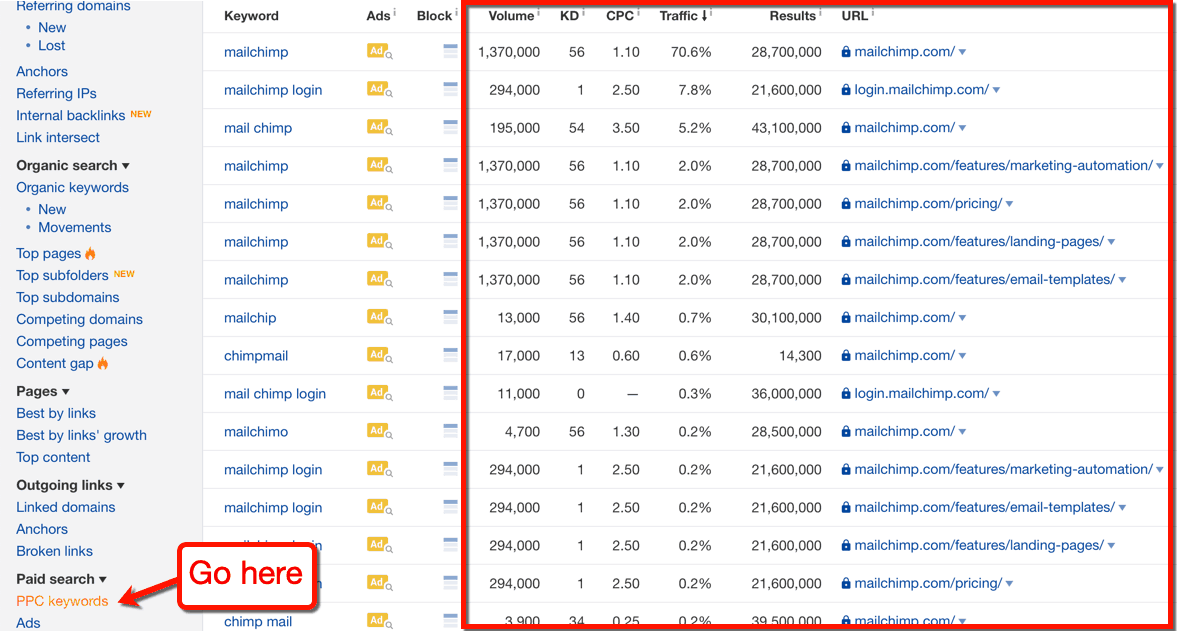The height and width of the screenshot is (631, 1177).
Task: Open Internal backlinks
Action: click(72, 115)
